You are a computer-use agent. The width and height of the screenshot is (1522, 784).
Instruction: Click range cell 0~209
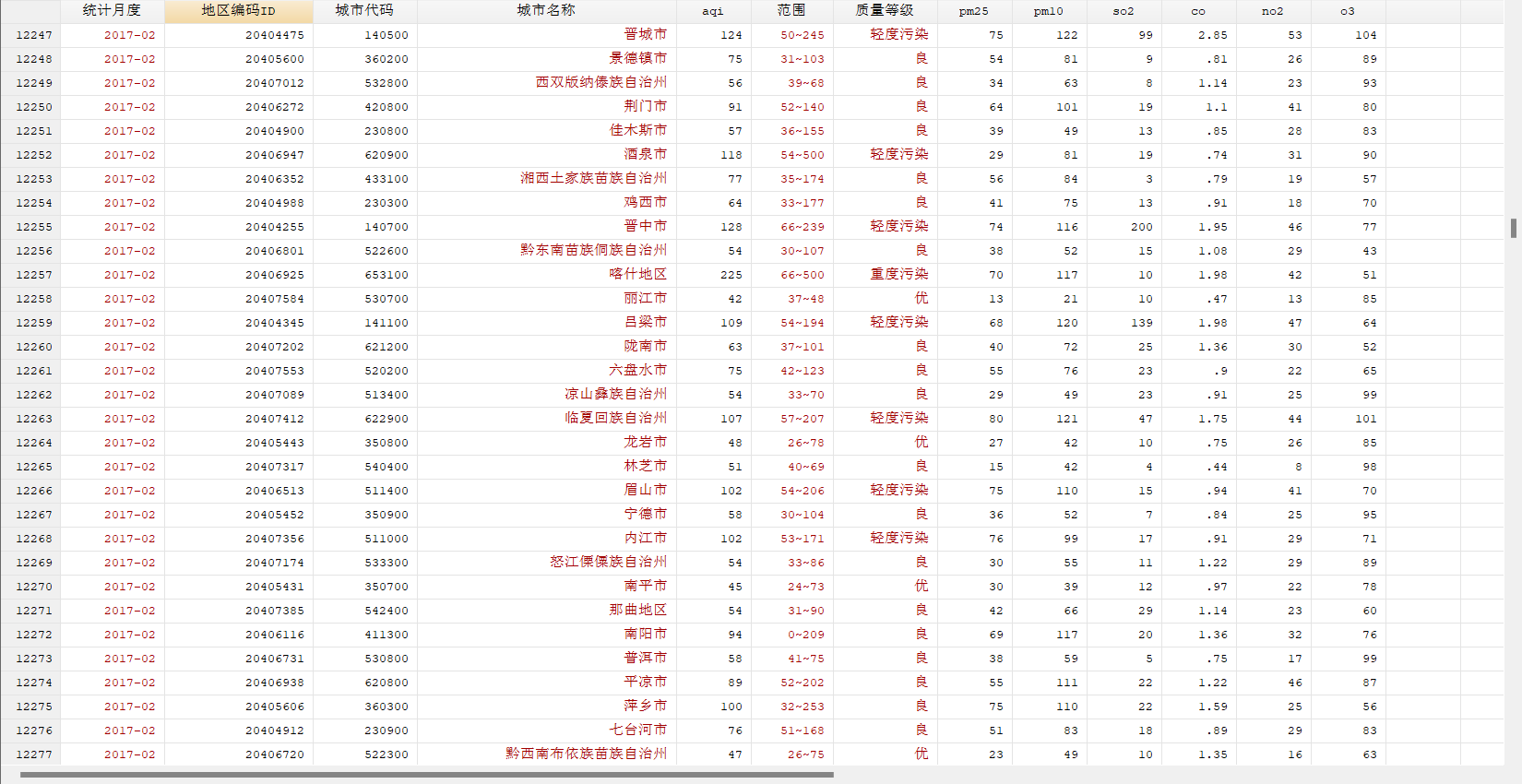(792, 635)
